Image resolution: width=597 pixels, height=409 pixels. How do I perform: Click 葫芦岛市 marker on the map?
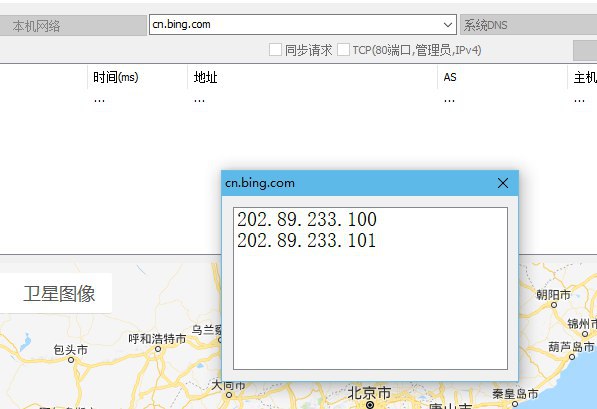coord(572,357)
